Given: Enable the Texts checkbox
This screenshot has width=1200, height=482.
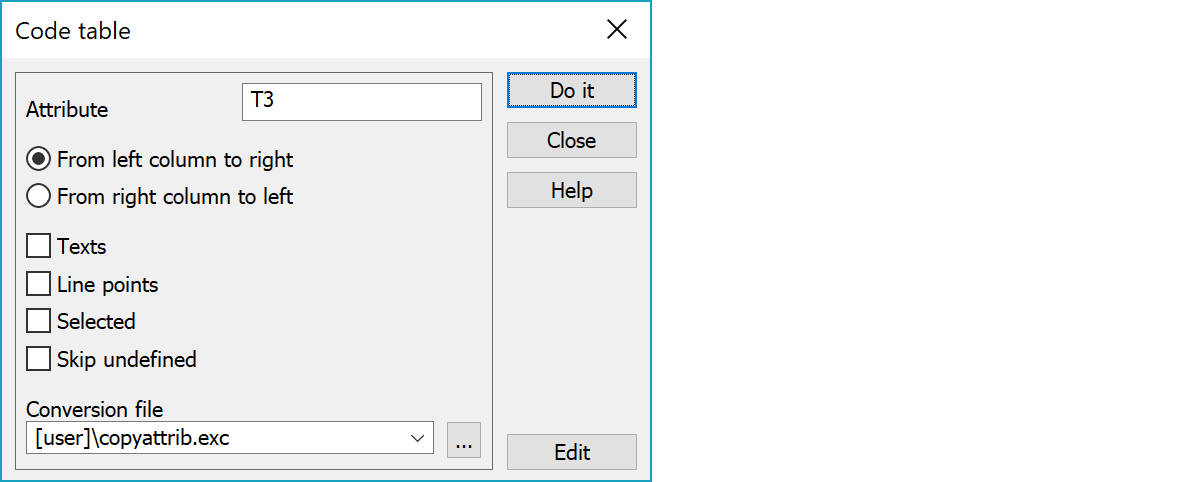Looking at the screenshot, I should [39, 246].
